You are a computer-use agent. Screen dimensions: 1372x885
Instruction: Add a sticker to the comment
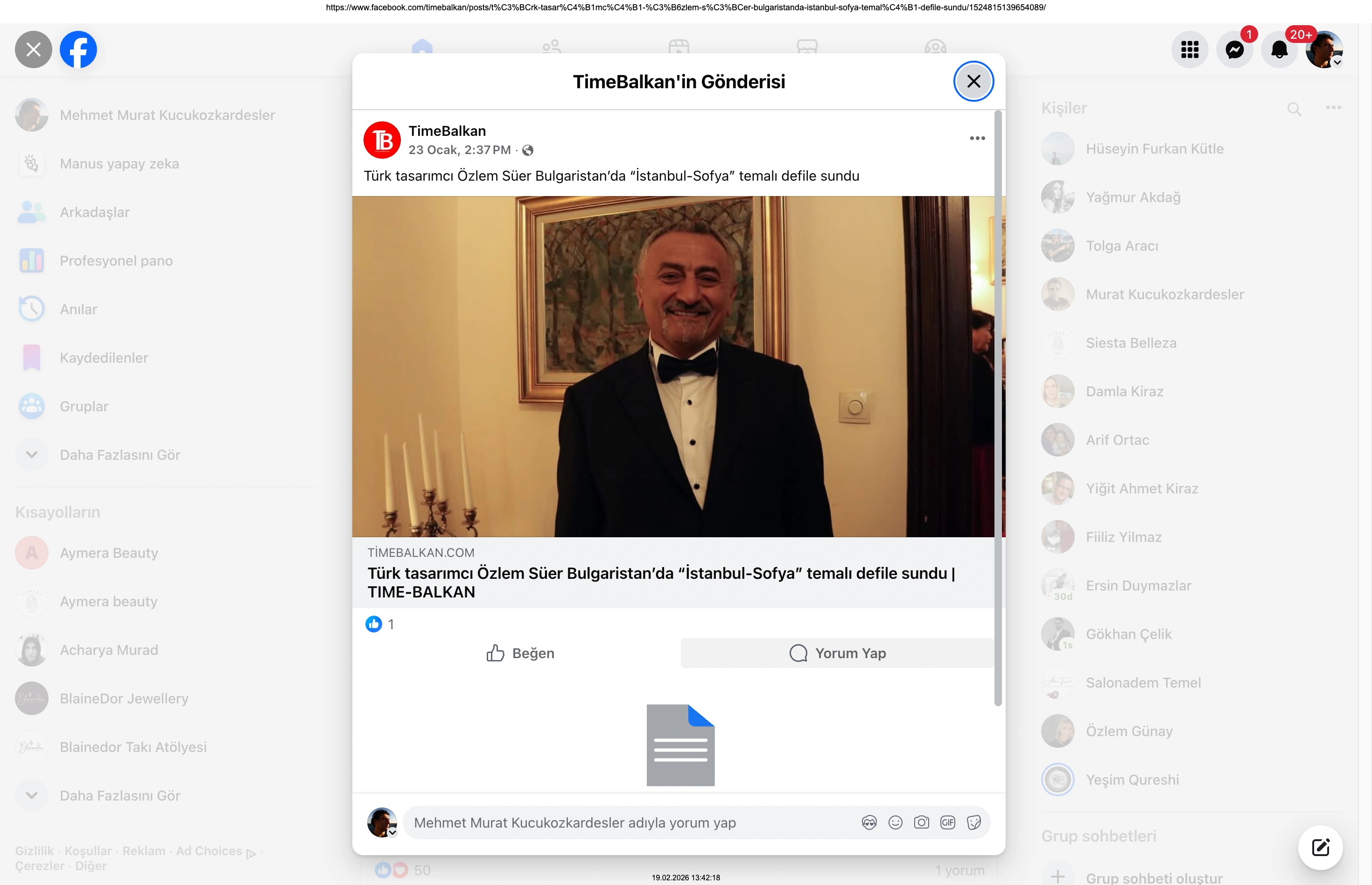974,822
